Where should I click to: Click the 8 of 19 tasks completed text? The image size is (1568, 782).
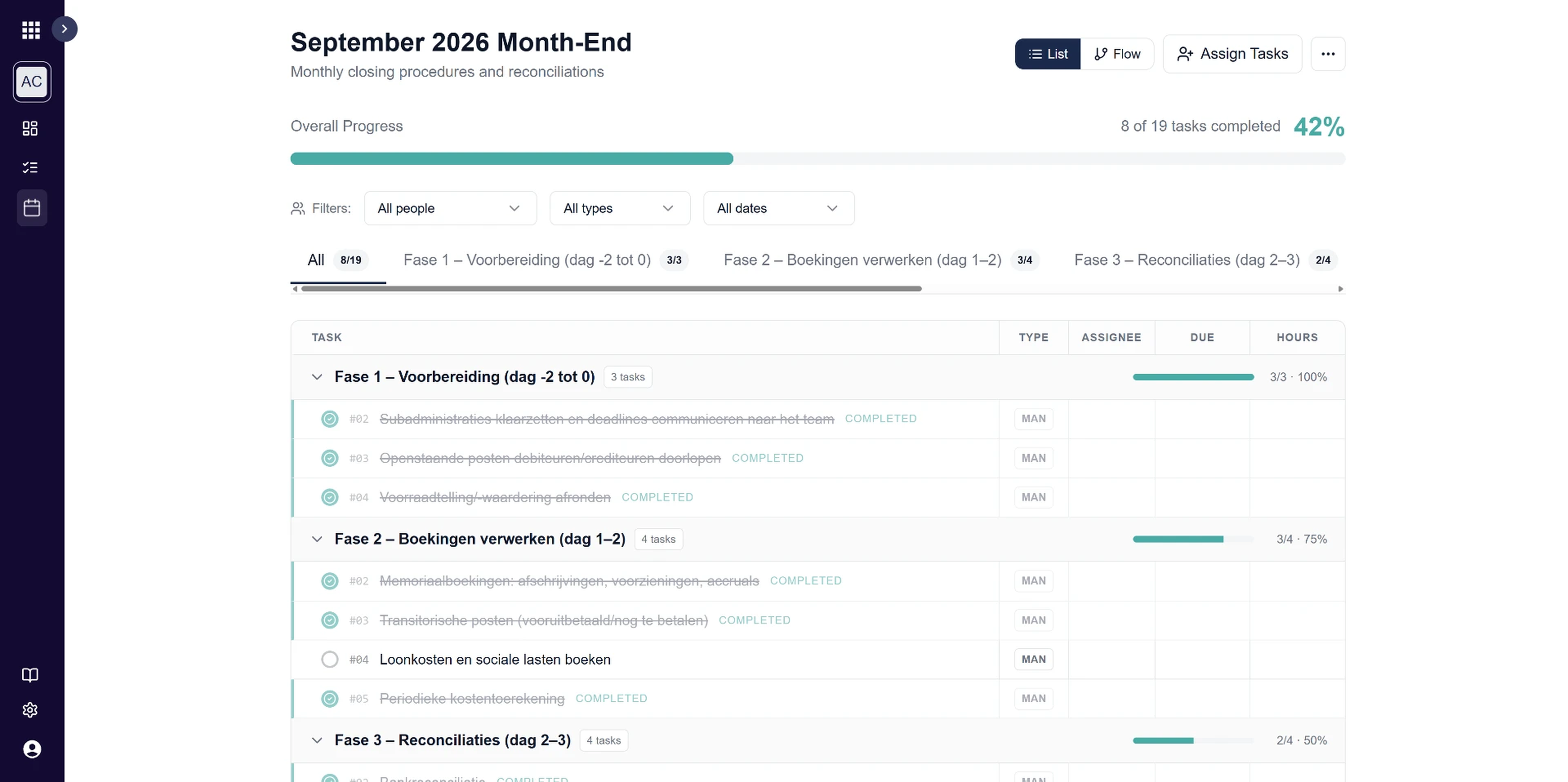(x=1200, y=127)
